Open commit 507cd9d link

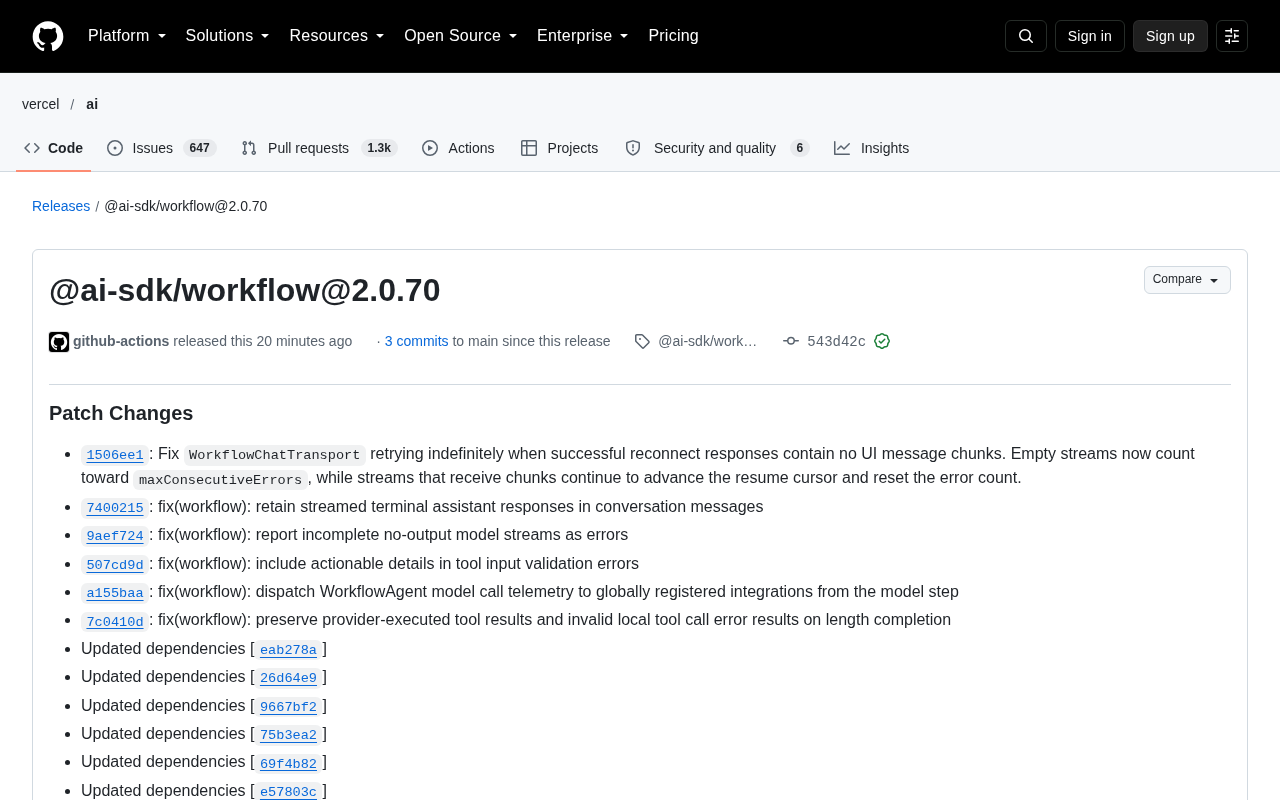pyautogui.click(x=115, y=565)
